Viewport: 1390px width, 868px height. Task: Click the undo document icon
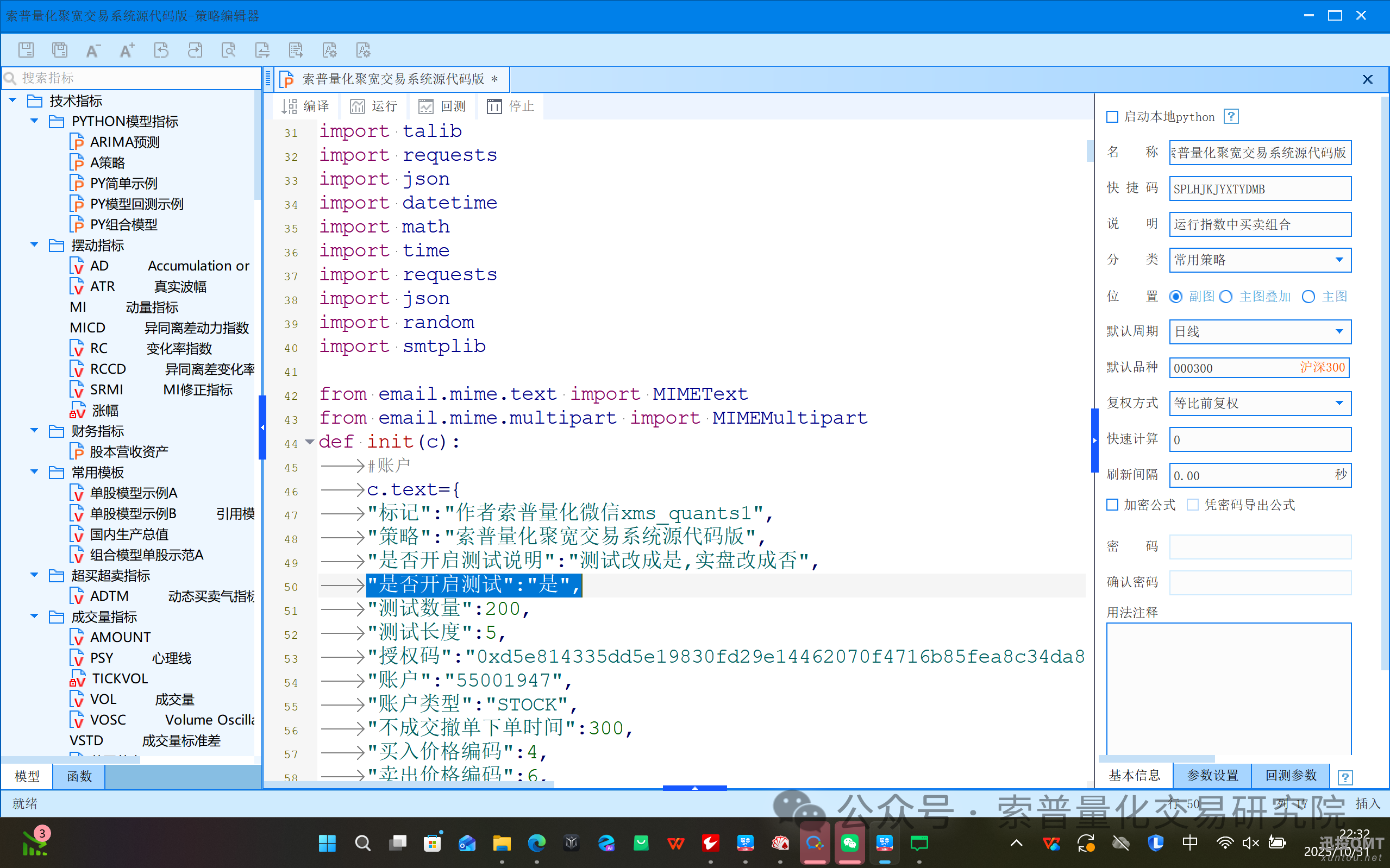tap(161, 50)
